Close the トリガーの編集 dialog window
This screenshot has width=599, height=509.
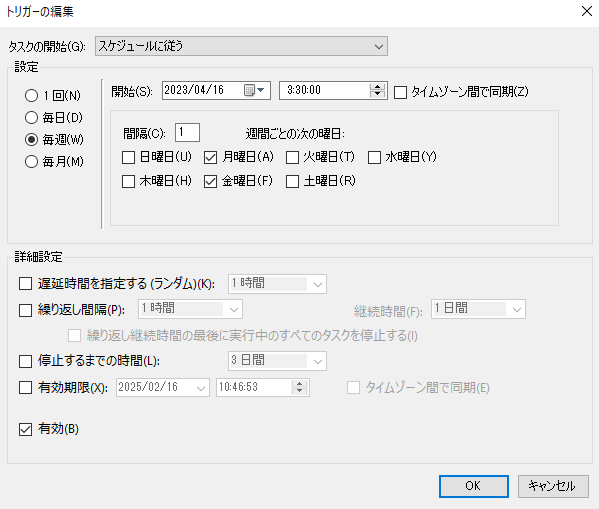click(587, 11)
